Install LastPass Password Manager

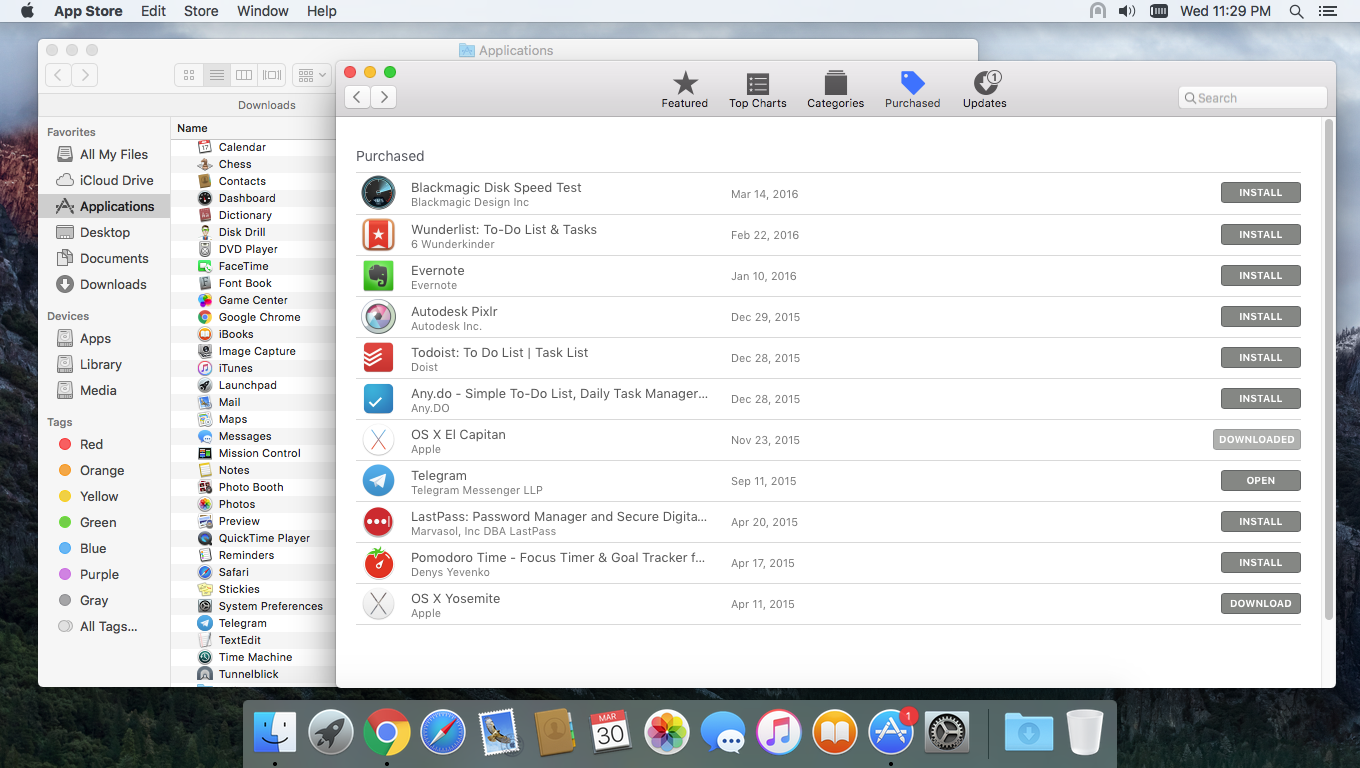(1260, 521)
